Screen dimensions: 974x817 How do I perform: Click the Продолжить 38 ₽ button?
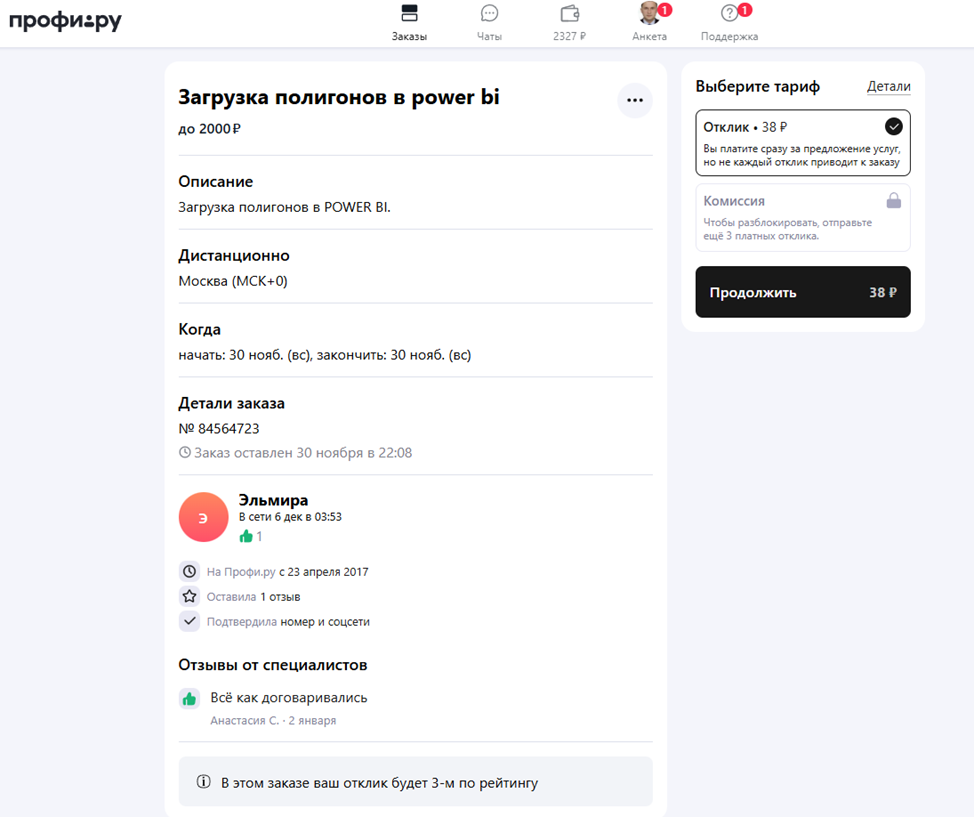pos(803,292)
